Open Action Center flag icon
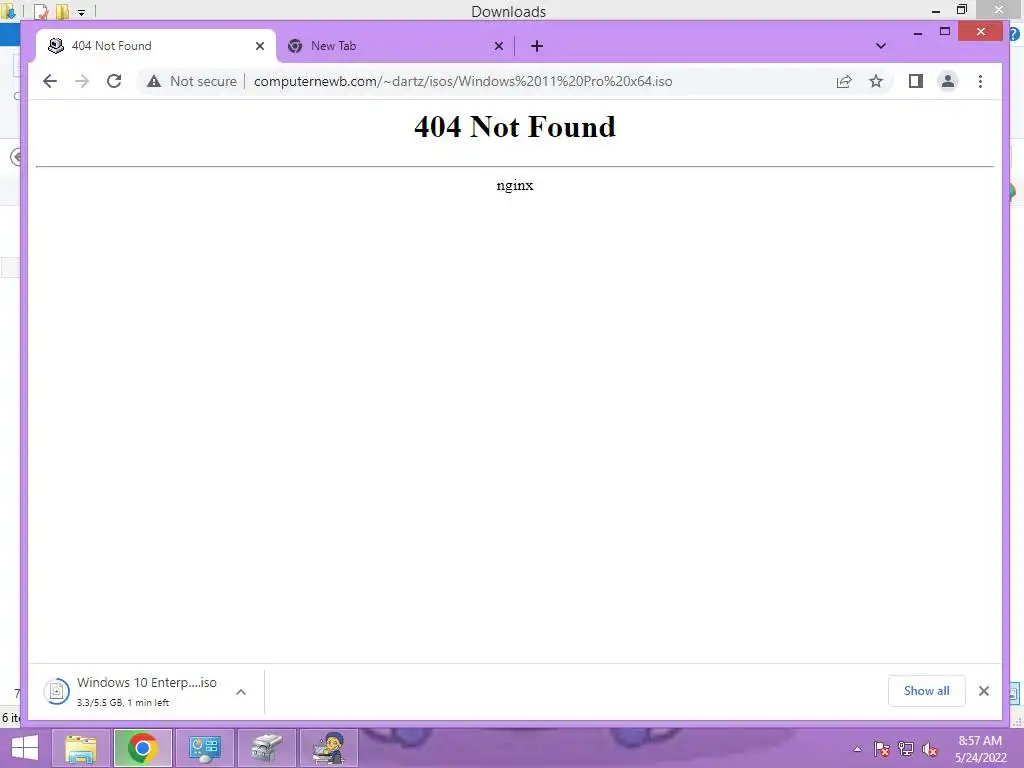Image resolution: width=1024 pixels, height=768 pixels. click(882, 749)
